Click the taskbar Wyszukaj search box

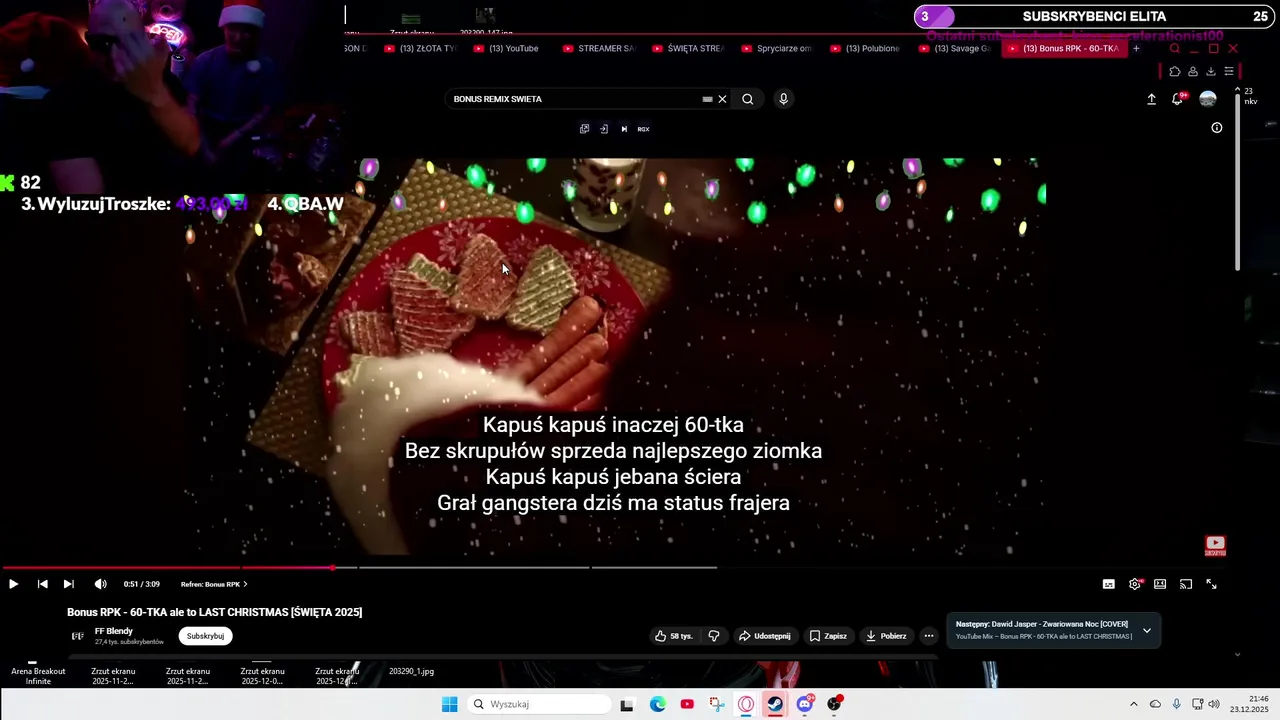click(x=538, y=704)
